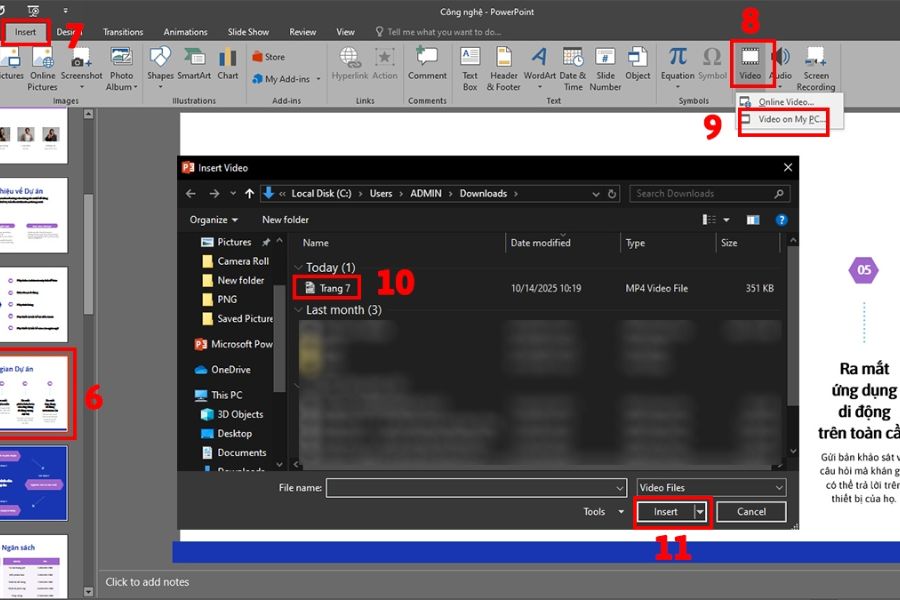Click the refresh button beside address bar
Image resolution: width=900 pixels, height=600 pixels.
point(612,194)
